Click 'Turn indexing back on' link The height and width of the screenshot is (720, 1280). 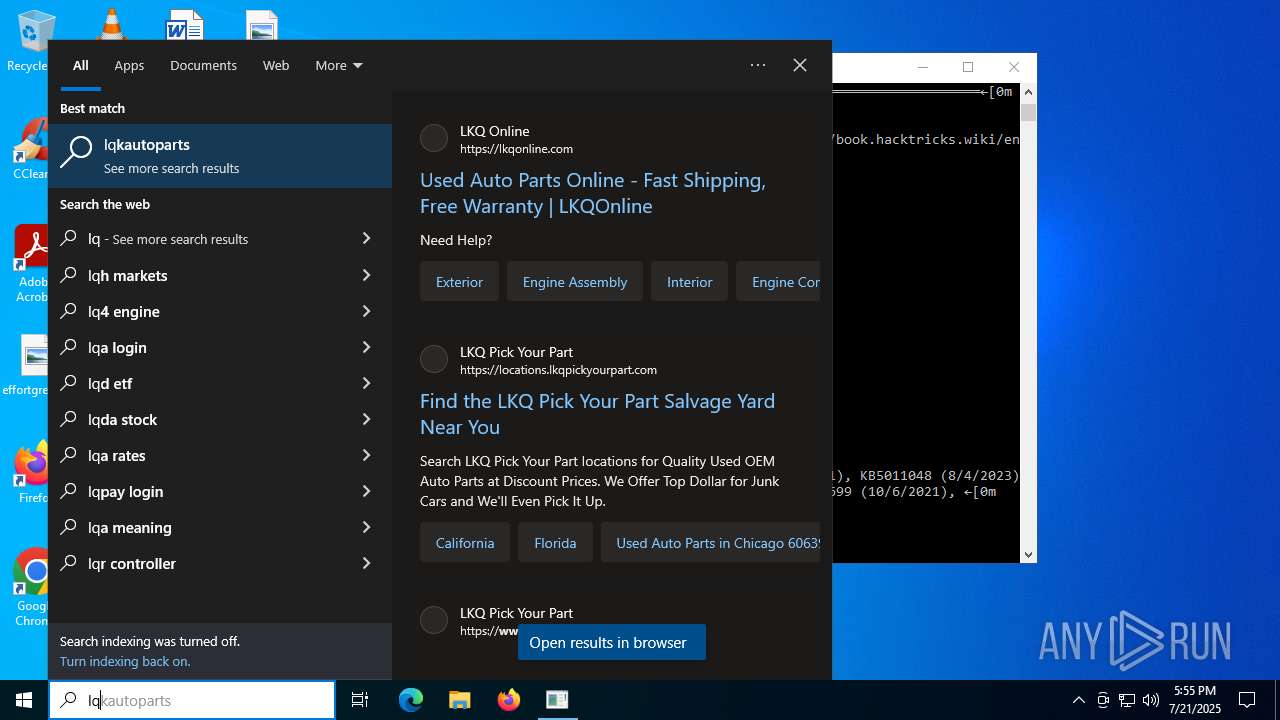(x=125, y=661)
